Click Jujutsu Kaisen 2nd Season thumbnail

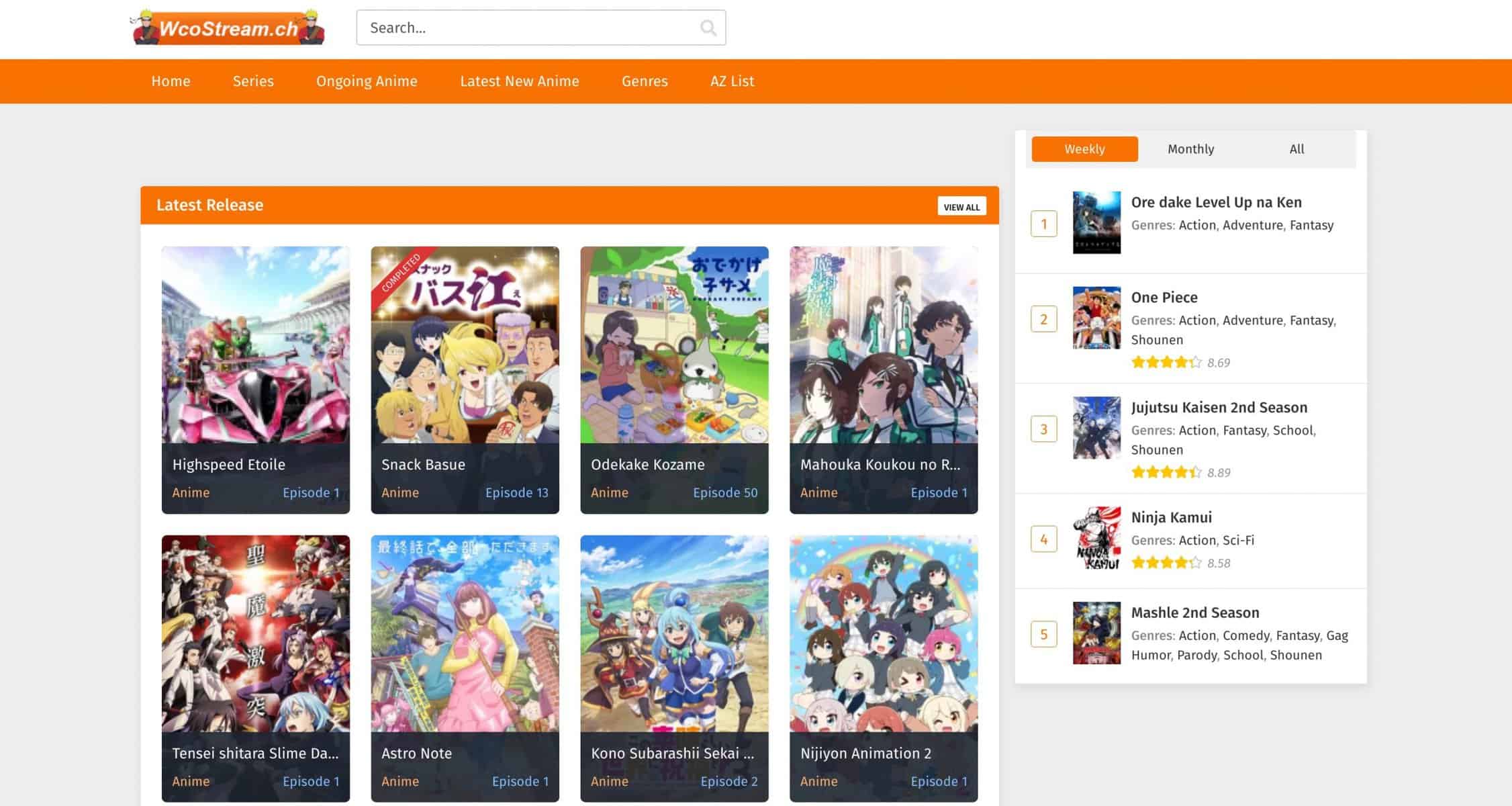[1096, 428]
